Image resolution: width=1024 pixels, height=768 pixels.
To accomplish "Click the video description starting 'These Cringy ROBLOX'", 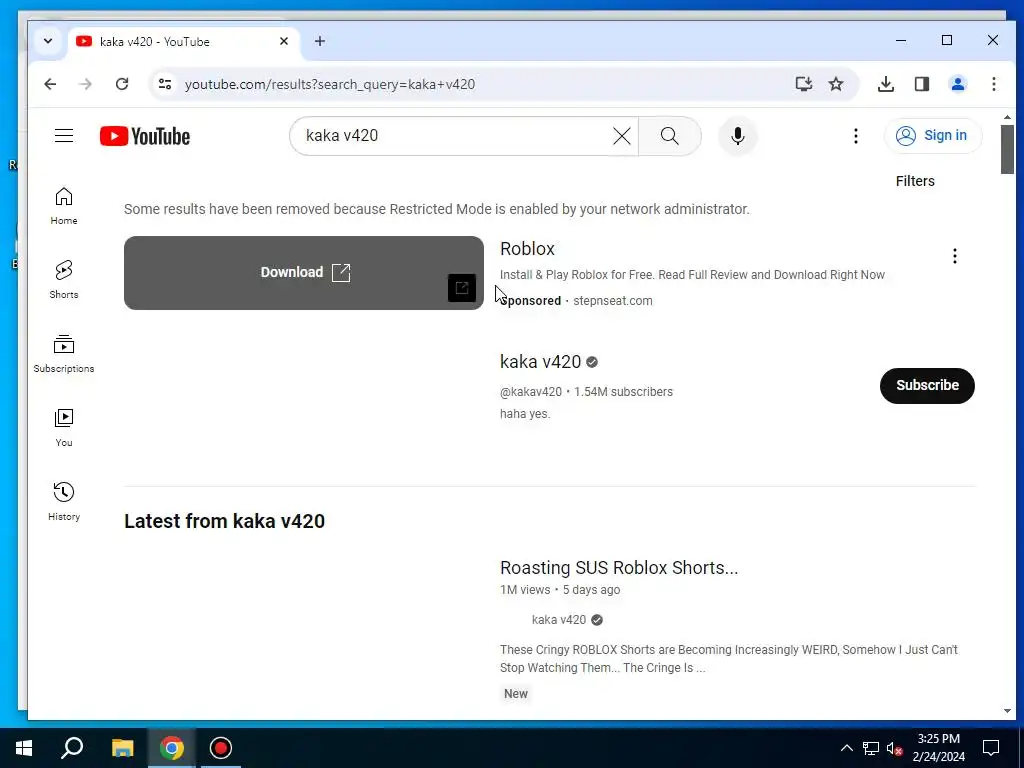I will pos(728,658).
